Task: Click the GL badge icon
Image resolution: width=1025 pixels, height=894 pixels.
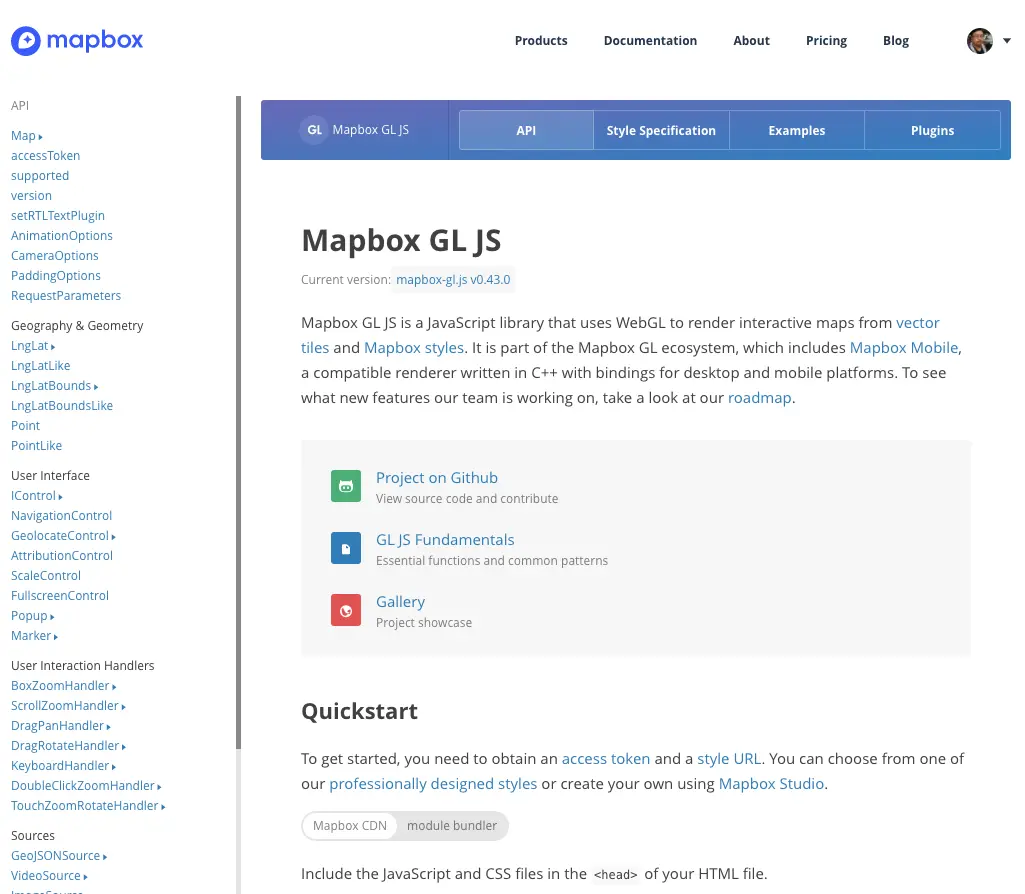Action: (x=314, y=130)
